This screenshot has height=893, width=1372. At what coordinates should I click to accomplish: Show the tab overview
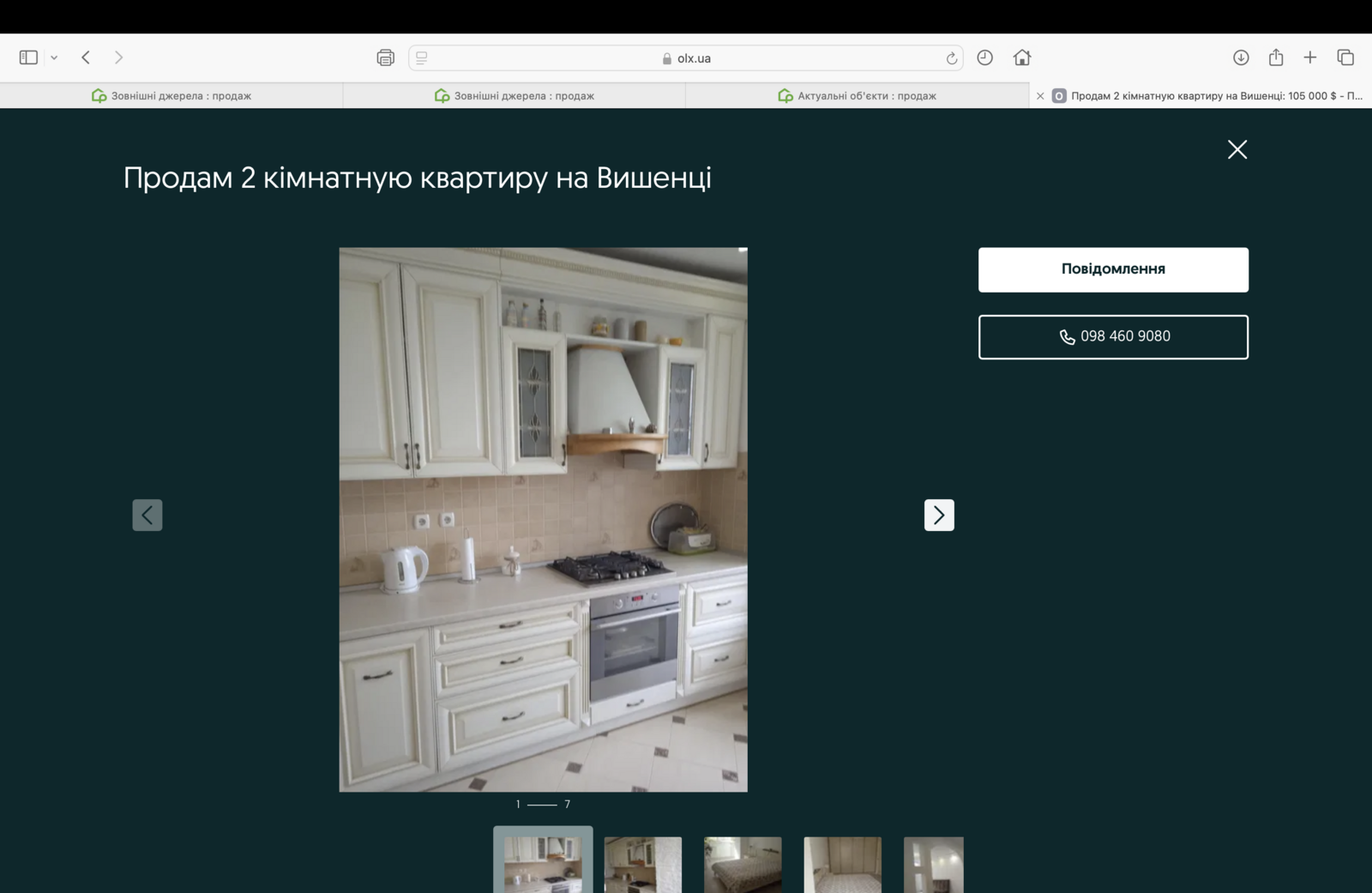point(1345,57)
